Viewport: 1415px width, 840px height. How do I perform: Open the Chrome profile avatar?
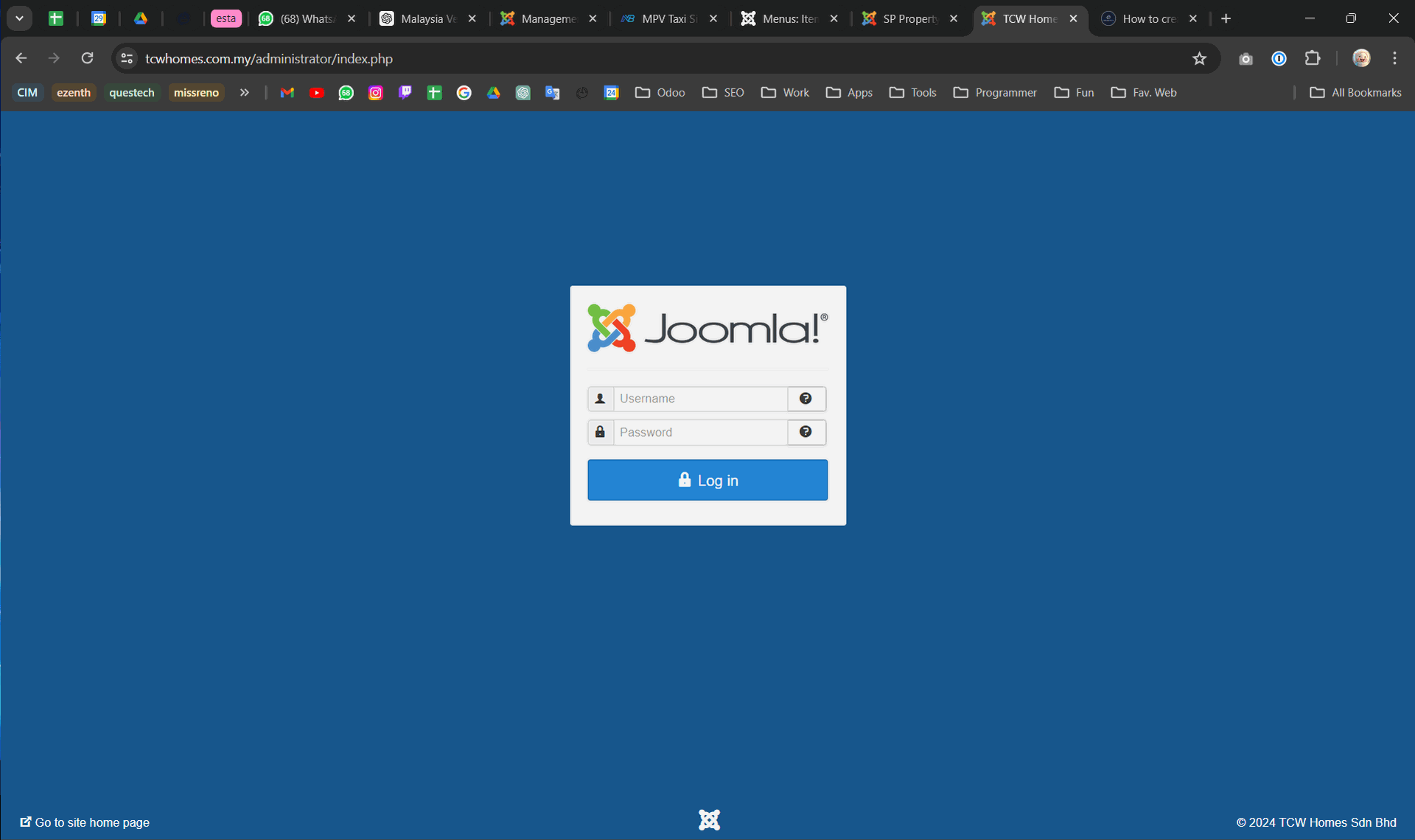pyautogui.click(x=1361, y=58)
